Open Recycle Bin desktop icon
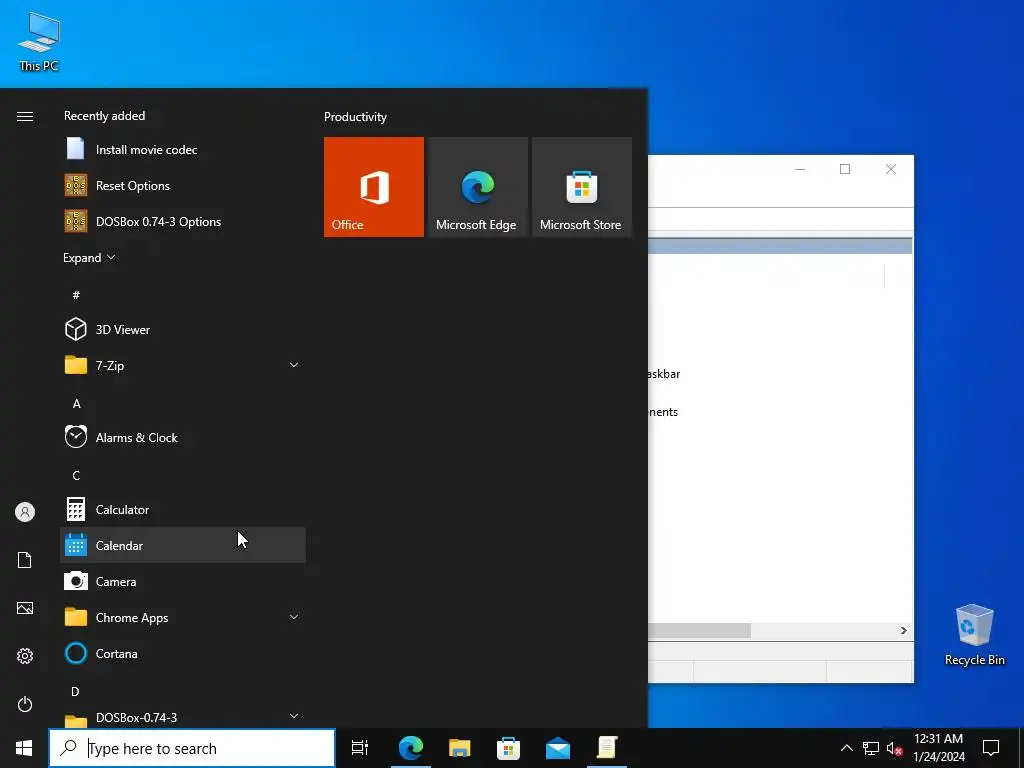The width and height of the screenshot is (1024, 768). 974,635
